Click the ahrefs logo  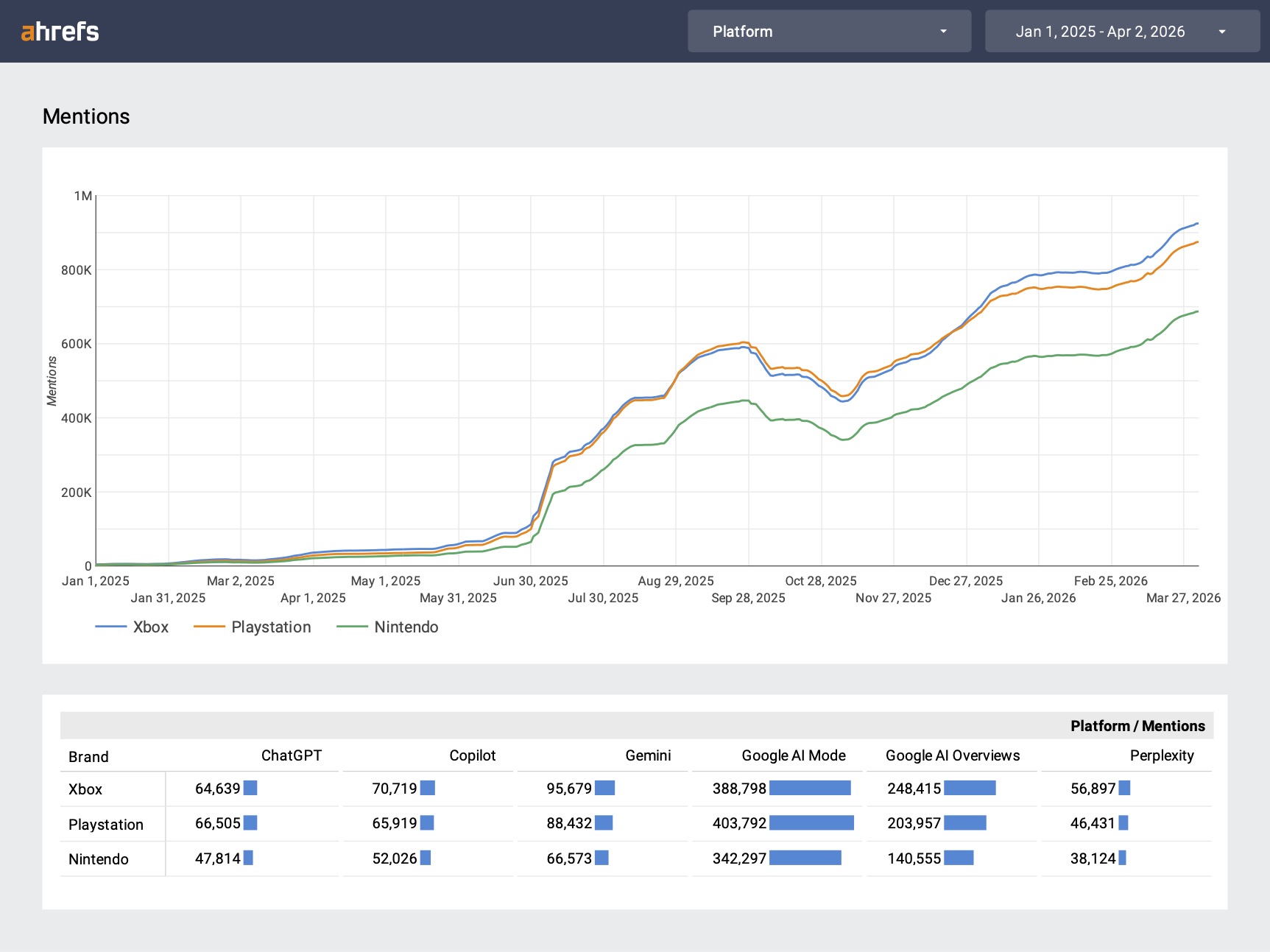[x=60, y=32]
